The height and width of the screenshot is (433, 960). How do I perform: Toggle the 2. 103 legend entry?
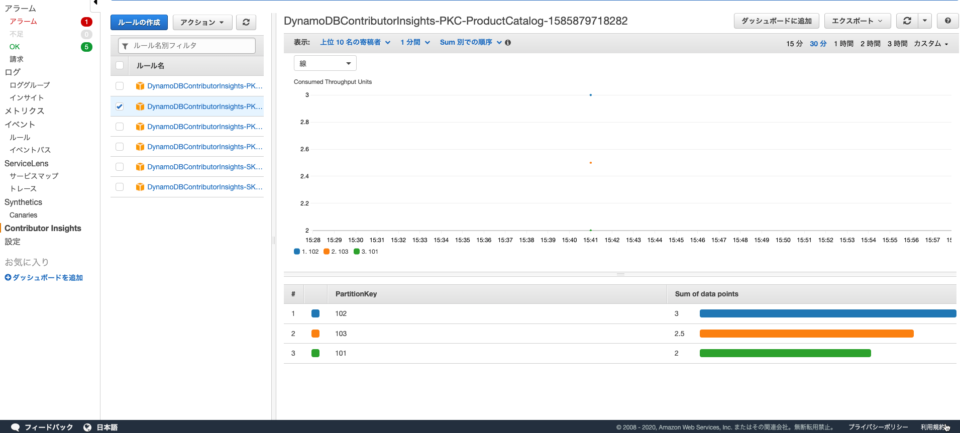pyautogui.click(x=336, y=251)
